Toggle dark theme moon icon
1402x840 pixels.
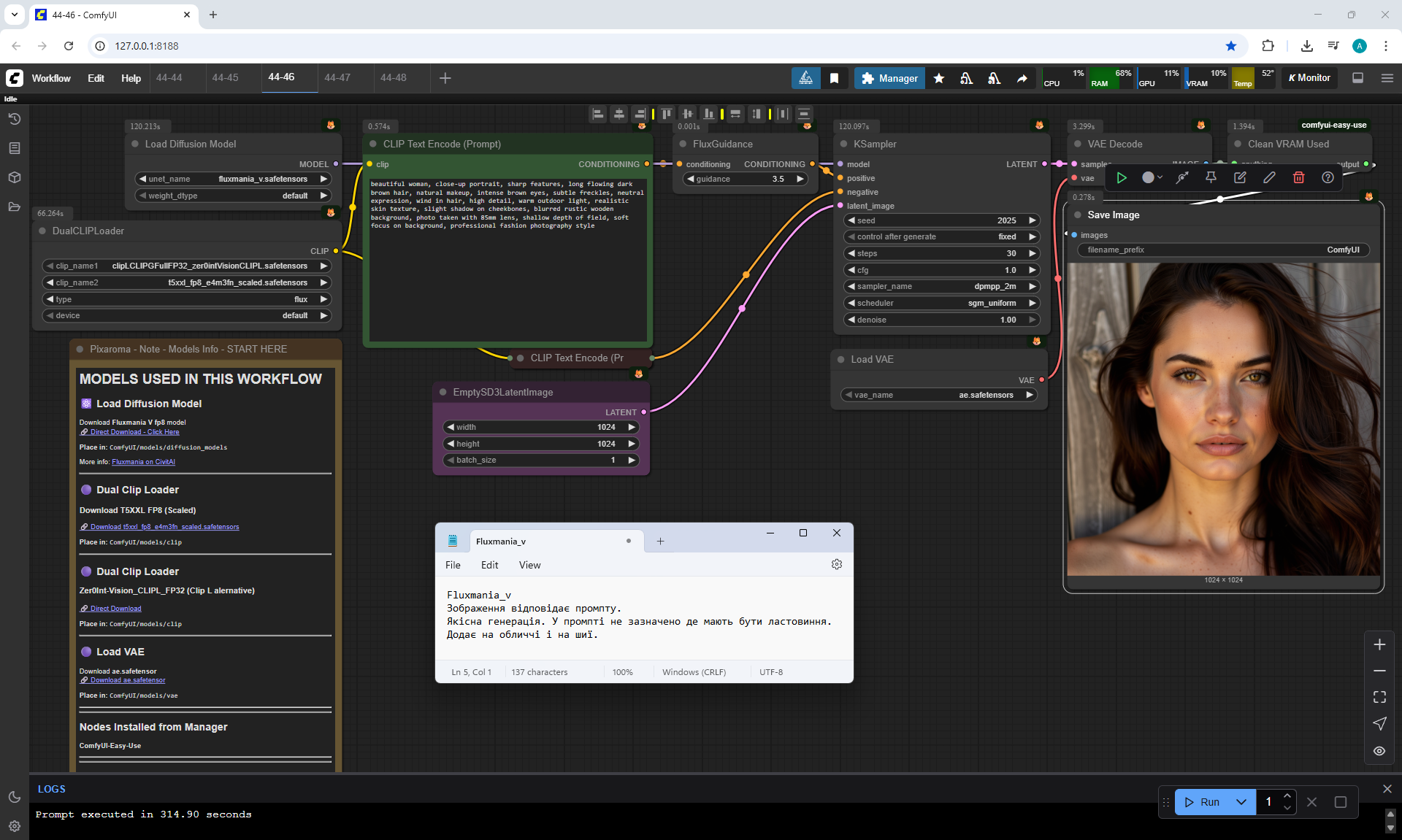click(x=14, y=797)
